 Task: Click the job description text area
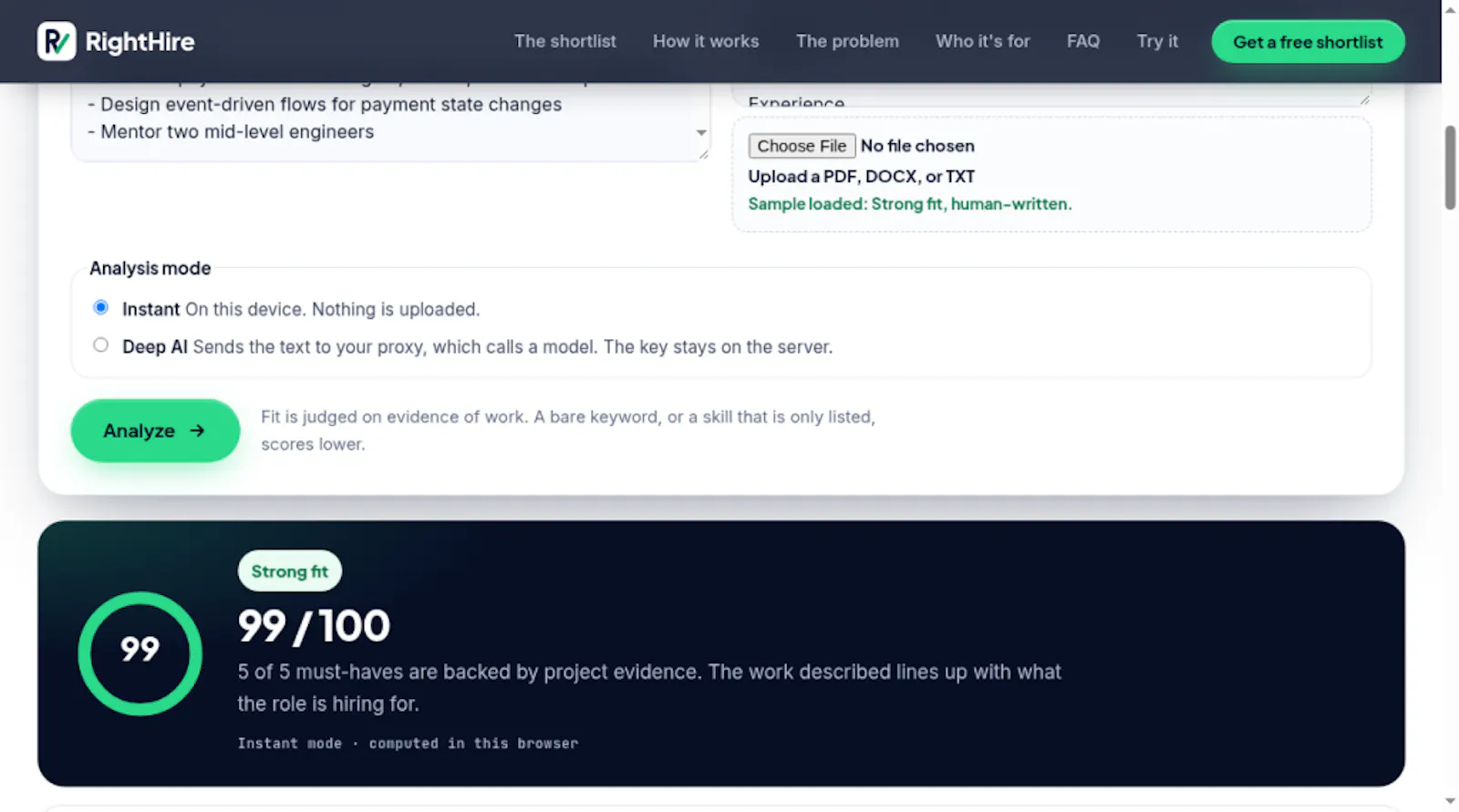click(x=390, y=121)
